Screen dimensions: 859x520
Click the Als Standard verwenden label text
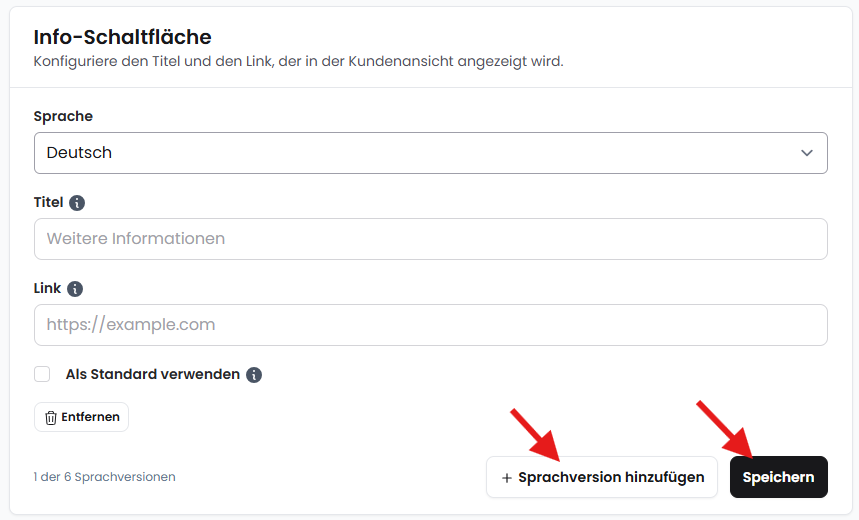pos(153,374)
